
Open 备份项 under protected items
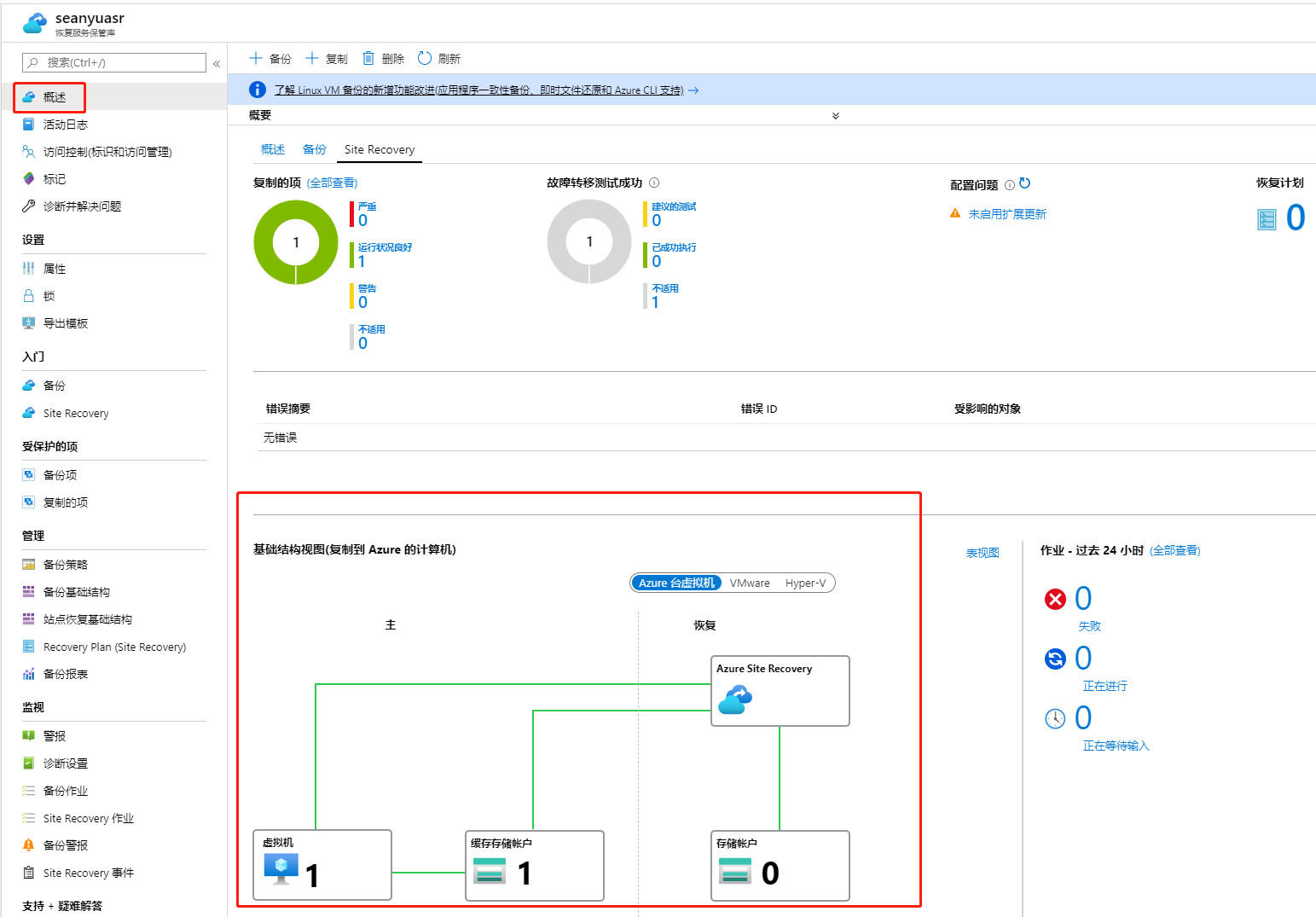(x=60, y=475)
